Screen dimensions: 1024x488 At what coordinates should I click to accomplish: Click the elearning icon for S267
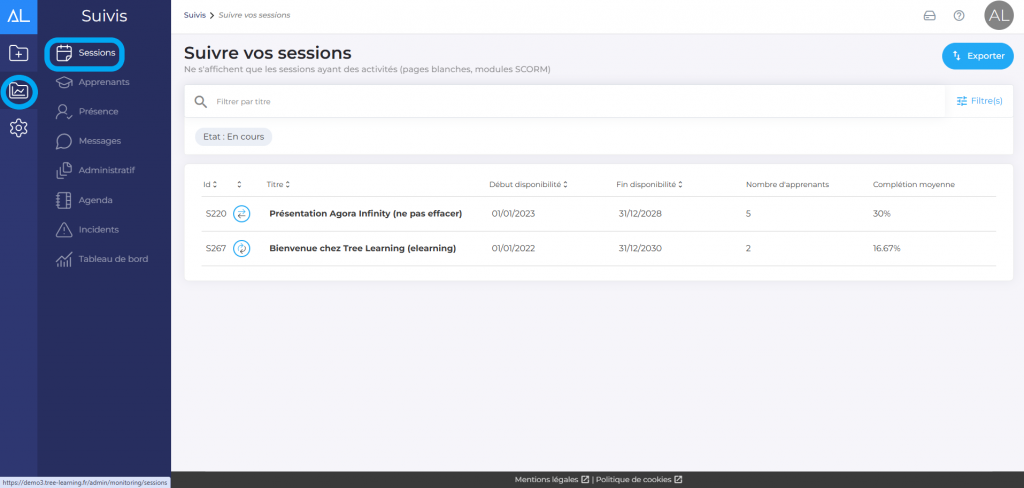[x=241, y=248]
